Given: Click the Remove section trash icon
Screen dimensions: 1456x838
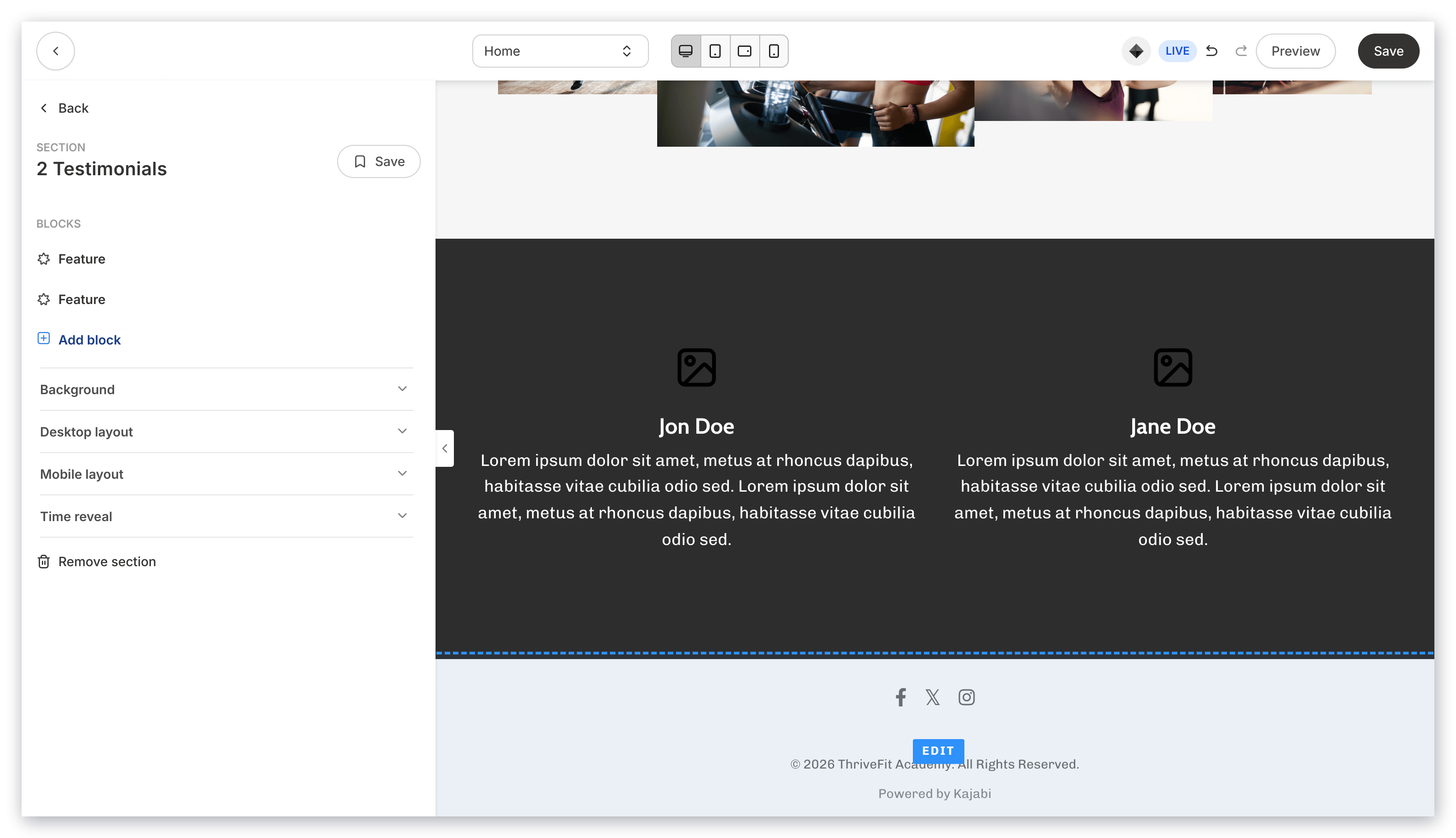Looking at the screenshot, I should click(44, 562).
